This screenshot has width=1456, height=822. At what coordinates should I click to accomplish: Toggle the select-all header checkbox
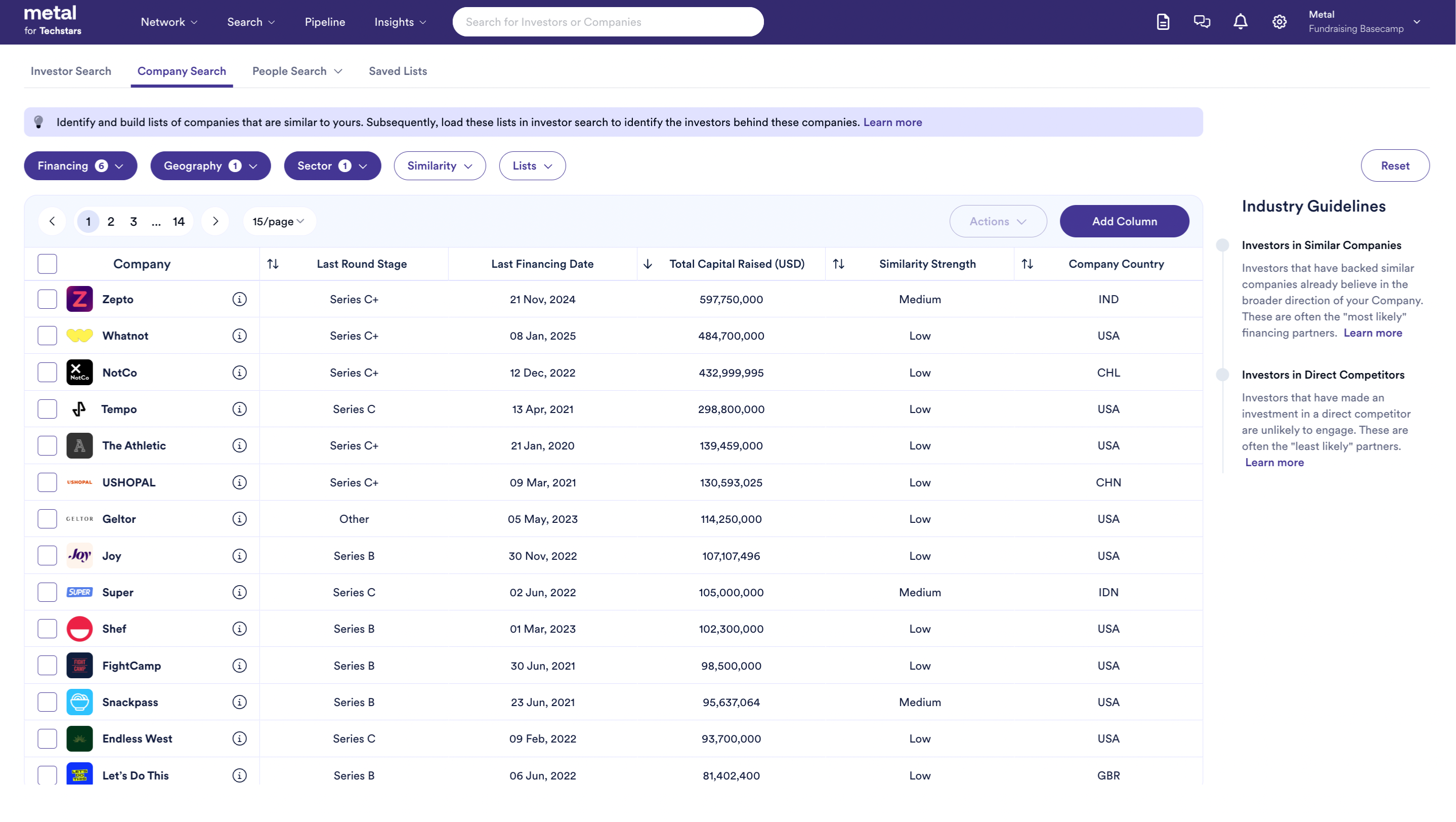click(x=48, y=264)
